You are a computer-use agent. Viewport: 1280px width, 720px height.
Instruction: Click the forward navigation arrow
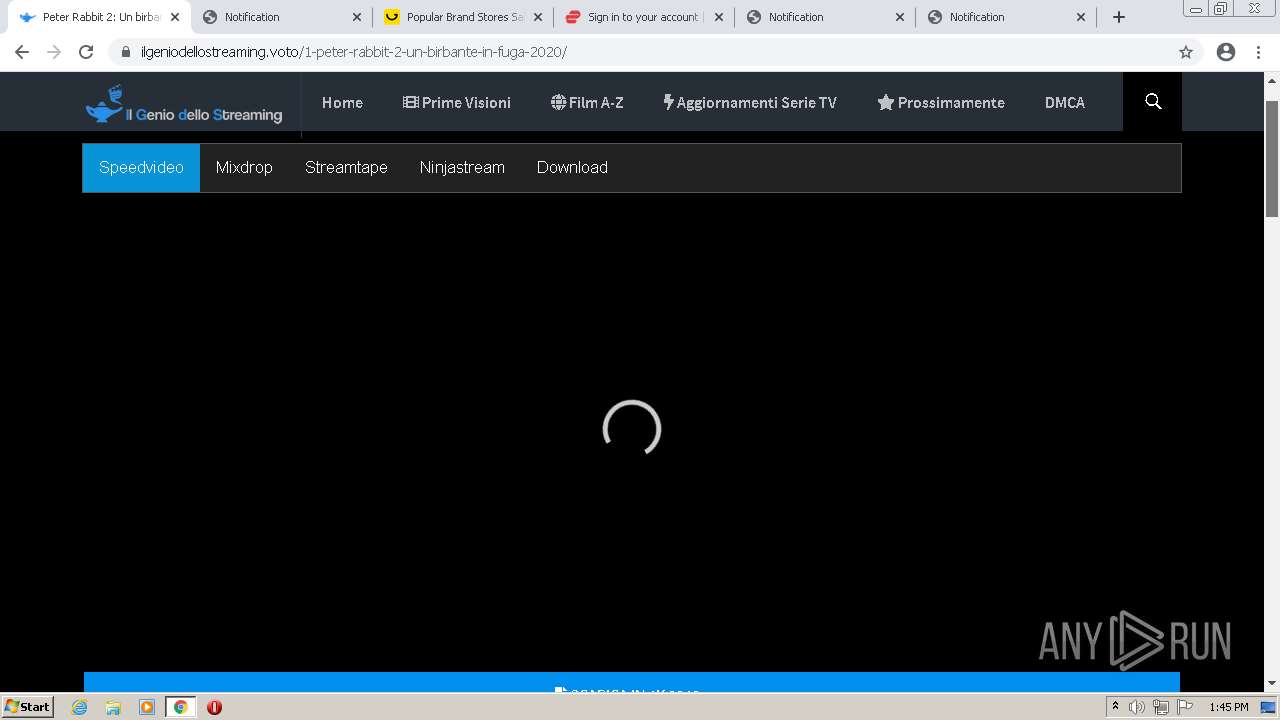(x=54, y=52)
